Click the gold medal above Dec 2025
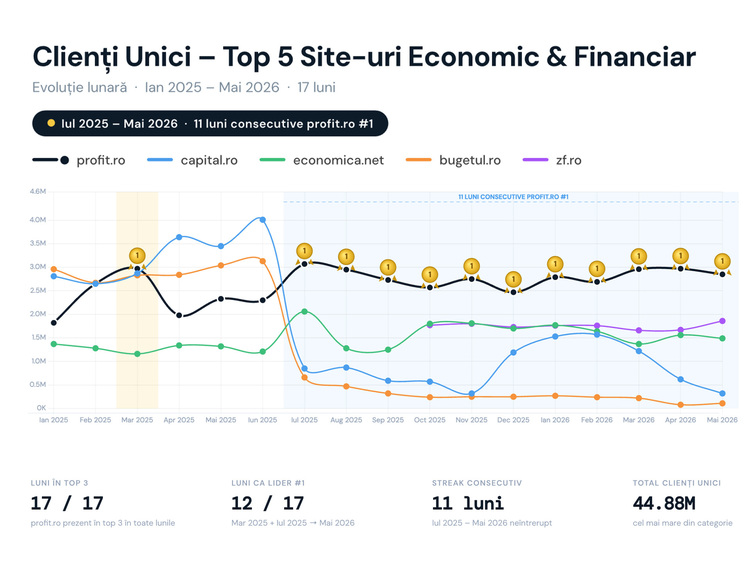750x562 pixels. (x=513, y=279)
